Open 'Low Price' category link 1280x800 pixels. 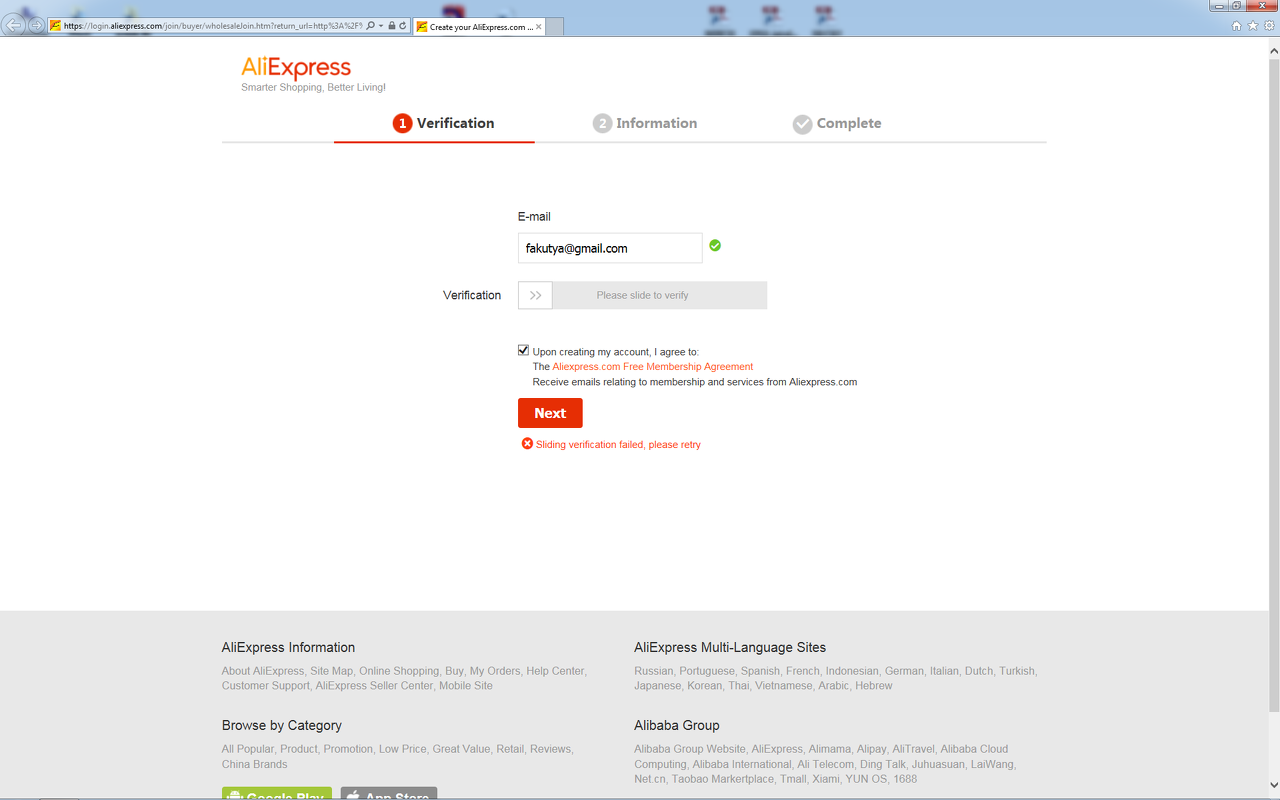pyautogui.click(x=402, y=749)
